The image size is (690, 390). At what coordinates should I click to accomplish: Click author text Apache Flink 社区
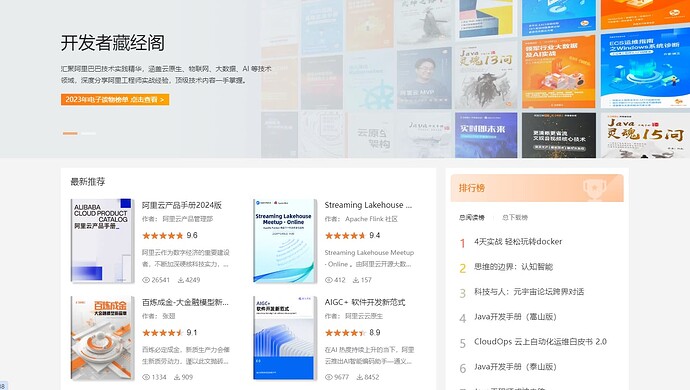(x=371, y=219)
